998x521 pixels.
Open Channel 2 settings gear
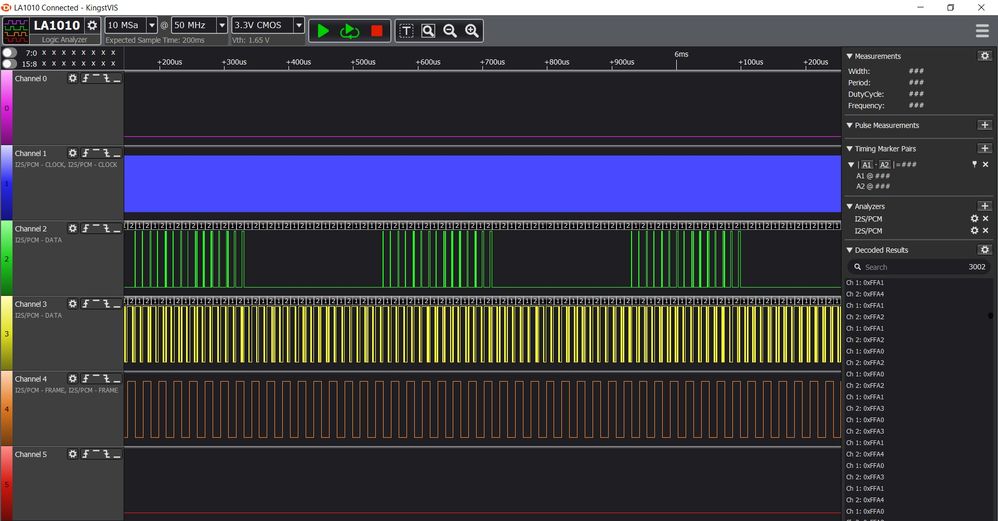[73, 228]
